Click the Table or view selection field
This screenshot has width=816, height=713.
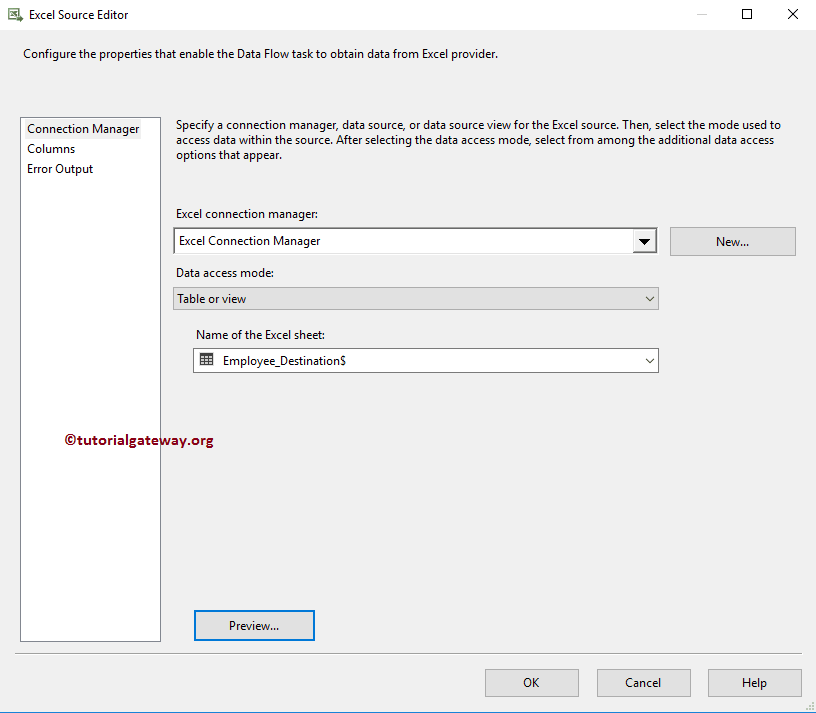pos(400,298)
